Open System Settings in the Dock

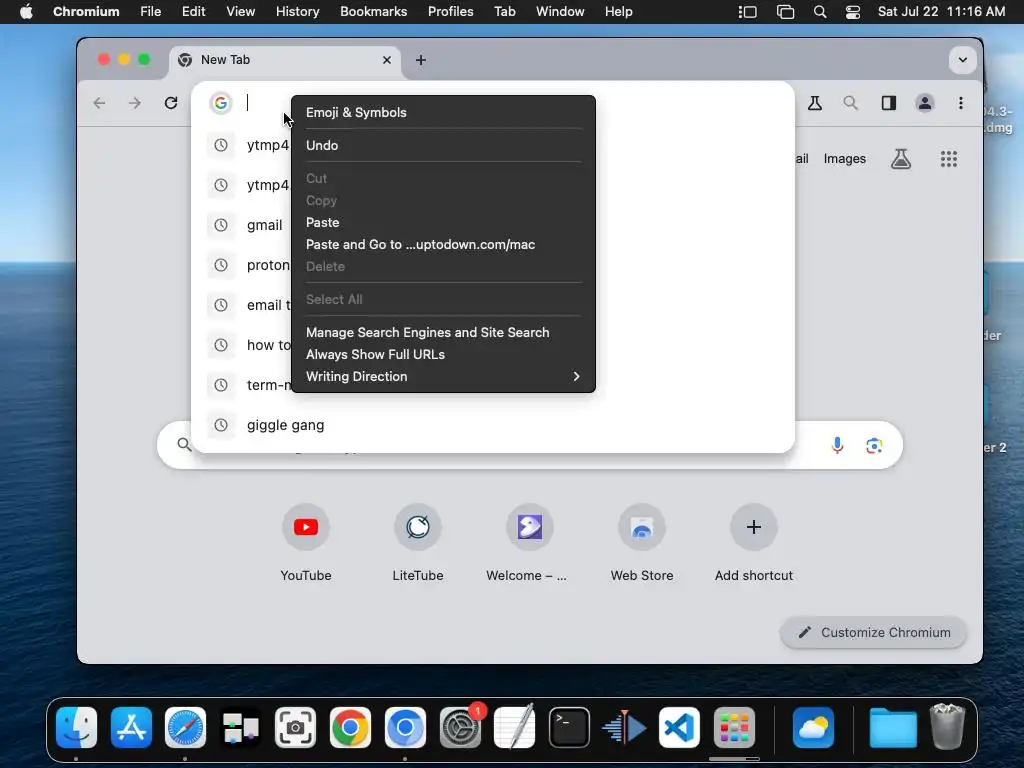pyautogui.click(x=460, y=728)
